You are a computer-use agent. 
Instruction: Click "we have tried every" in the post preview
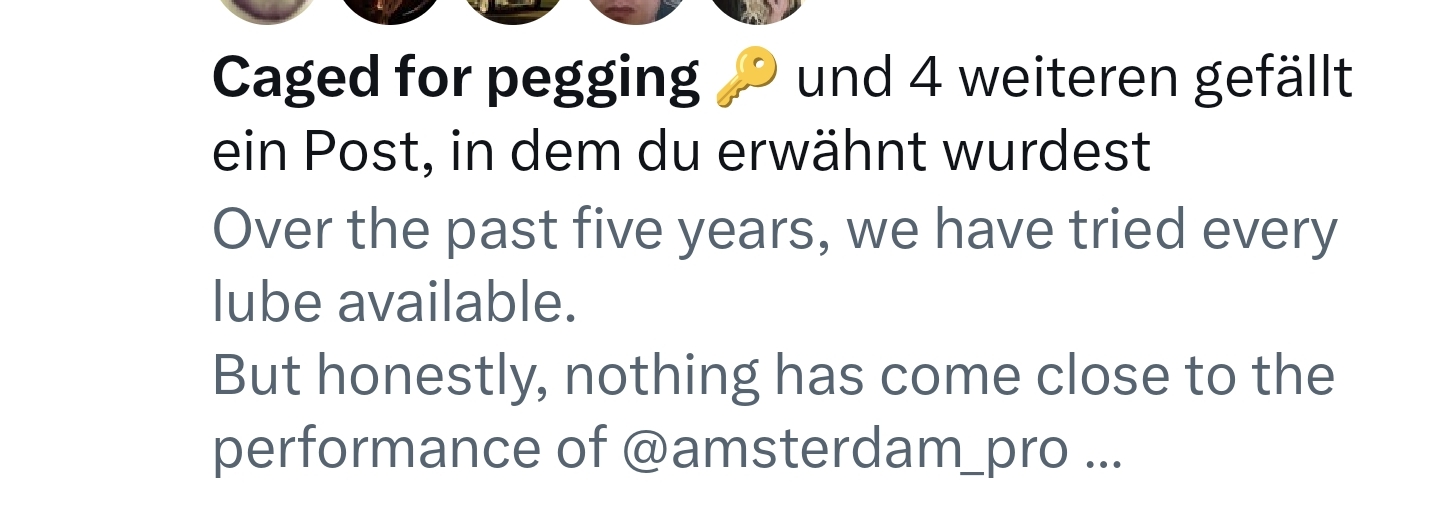pos(1091,230)
